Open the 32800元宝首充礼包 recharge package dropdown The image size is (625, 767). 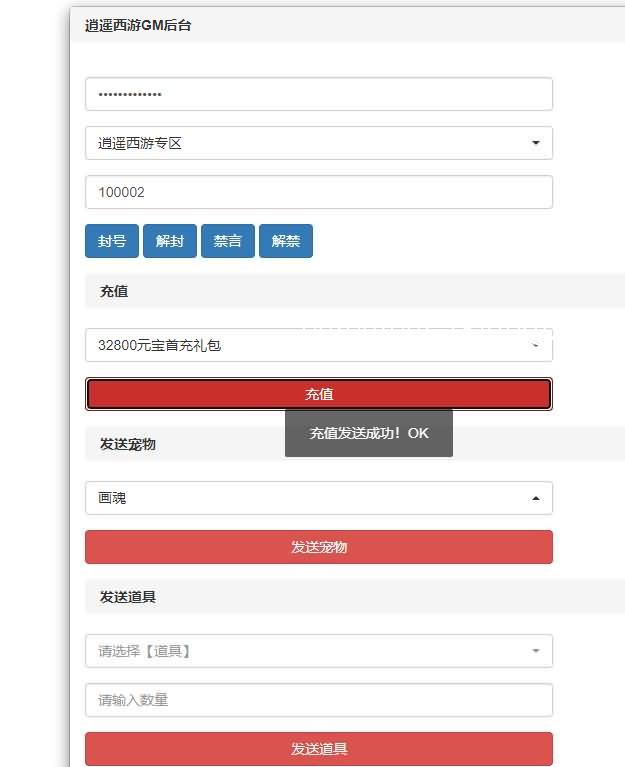tap(319, 345)
